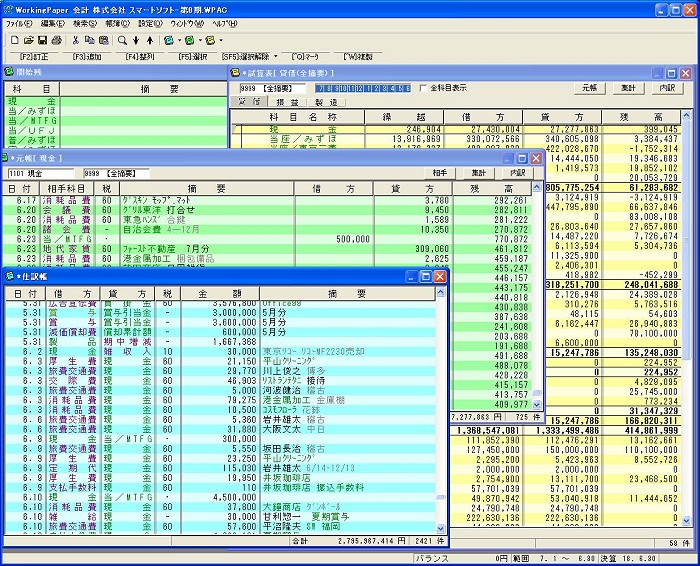The image size is (700, 566).
Task: Expand dropdown beside the green ledger icon
Action: tap(199, 40)
